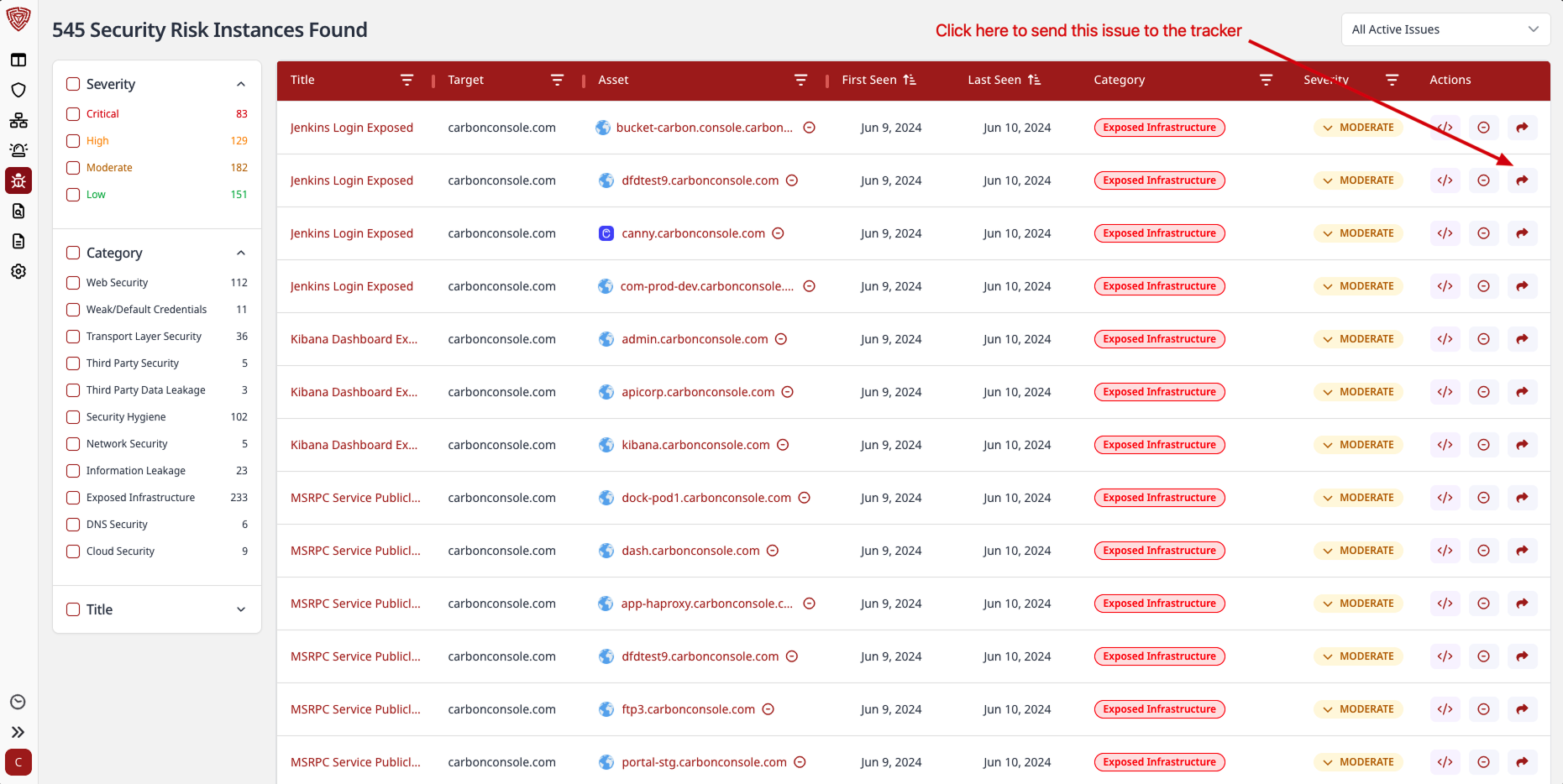Check the Weak/Default Credentials filter
Image resolution: width=1563 pixels, height=784 pixels.
pyautogui.click(x=73, y=310)
